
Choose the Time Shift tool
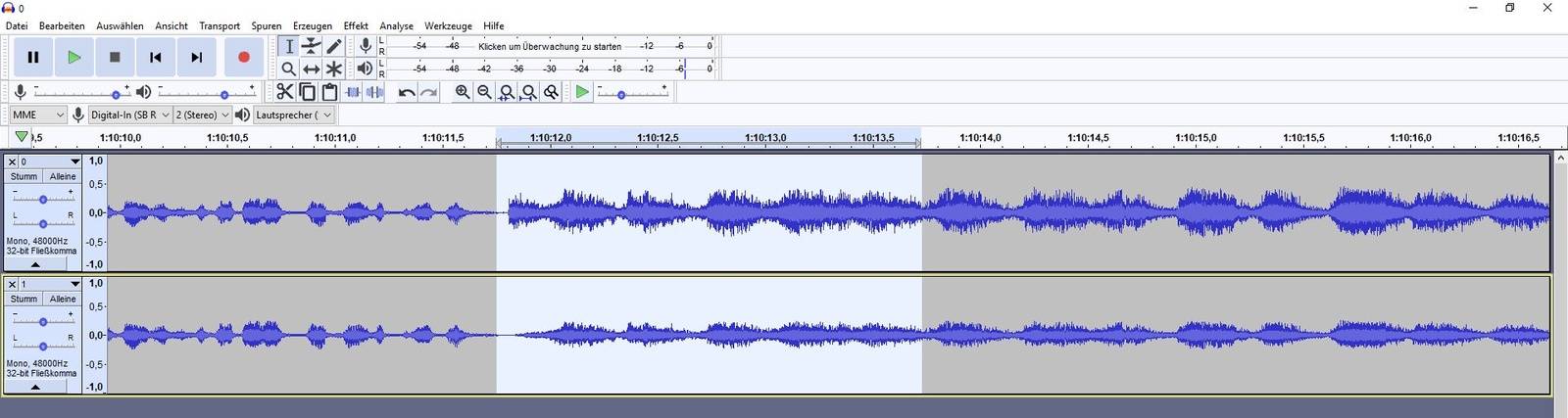(312, 69)
